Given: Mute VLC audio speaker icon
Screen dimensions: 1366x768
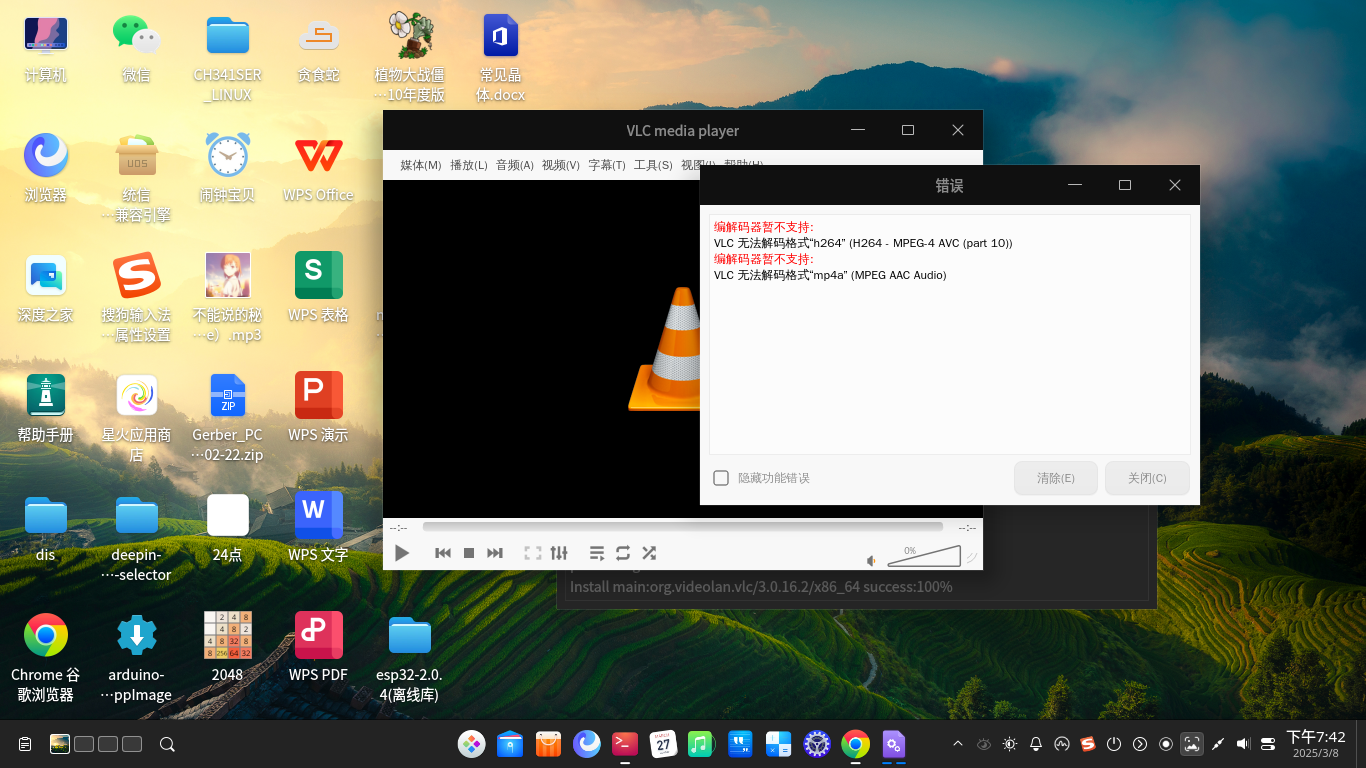Looking at the screenshot, I should (872, 560).
